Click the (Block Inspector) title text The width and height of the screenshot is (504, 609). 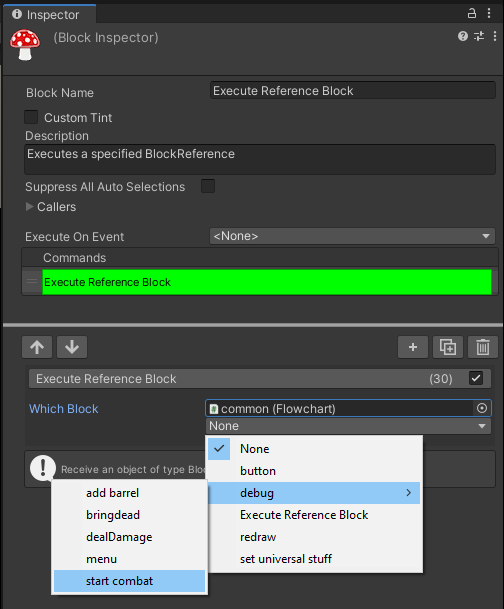(x=106, y=38)
